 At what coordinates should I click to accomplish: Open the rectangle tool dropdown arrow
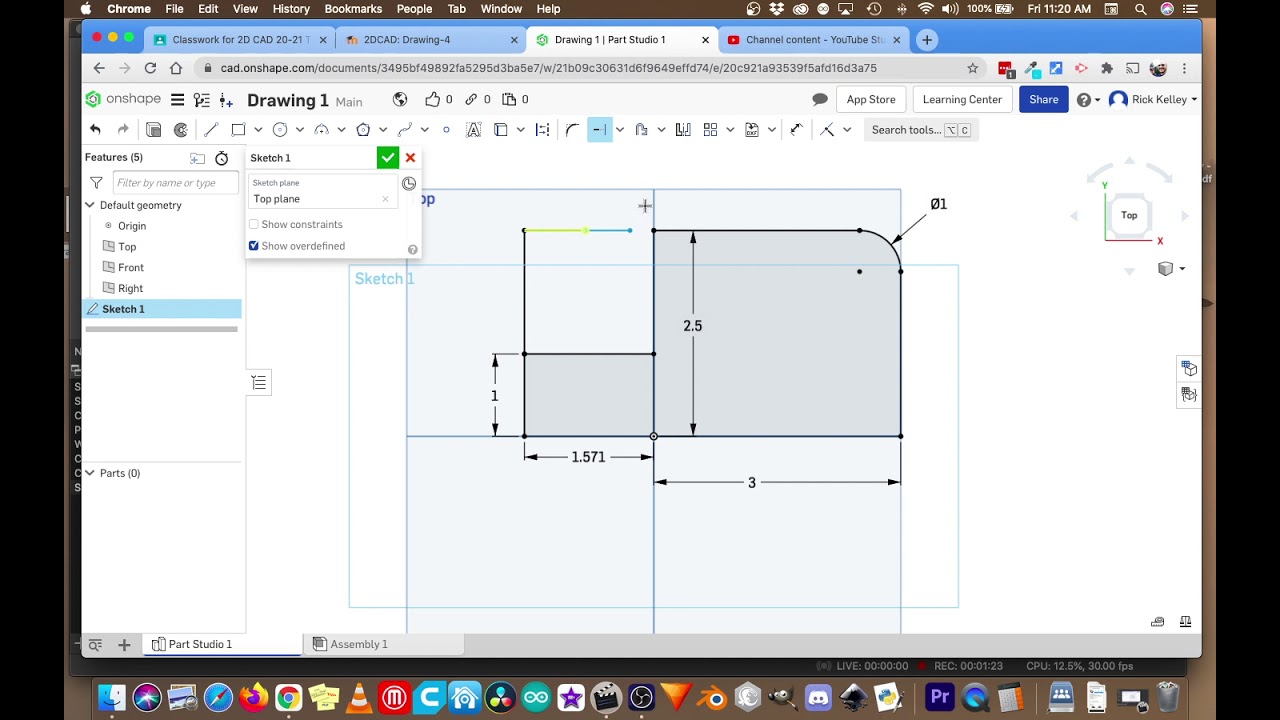click(258, 130)
